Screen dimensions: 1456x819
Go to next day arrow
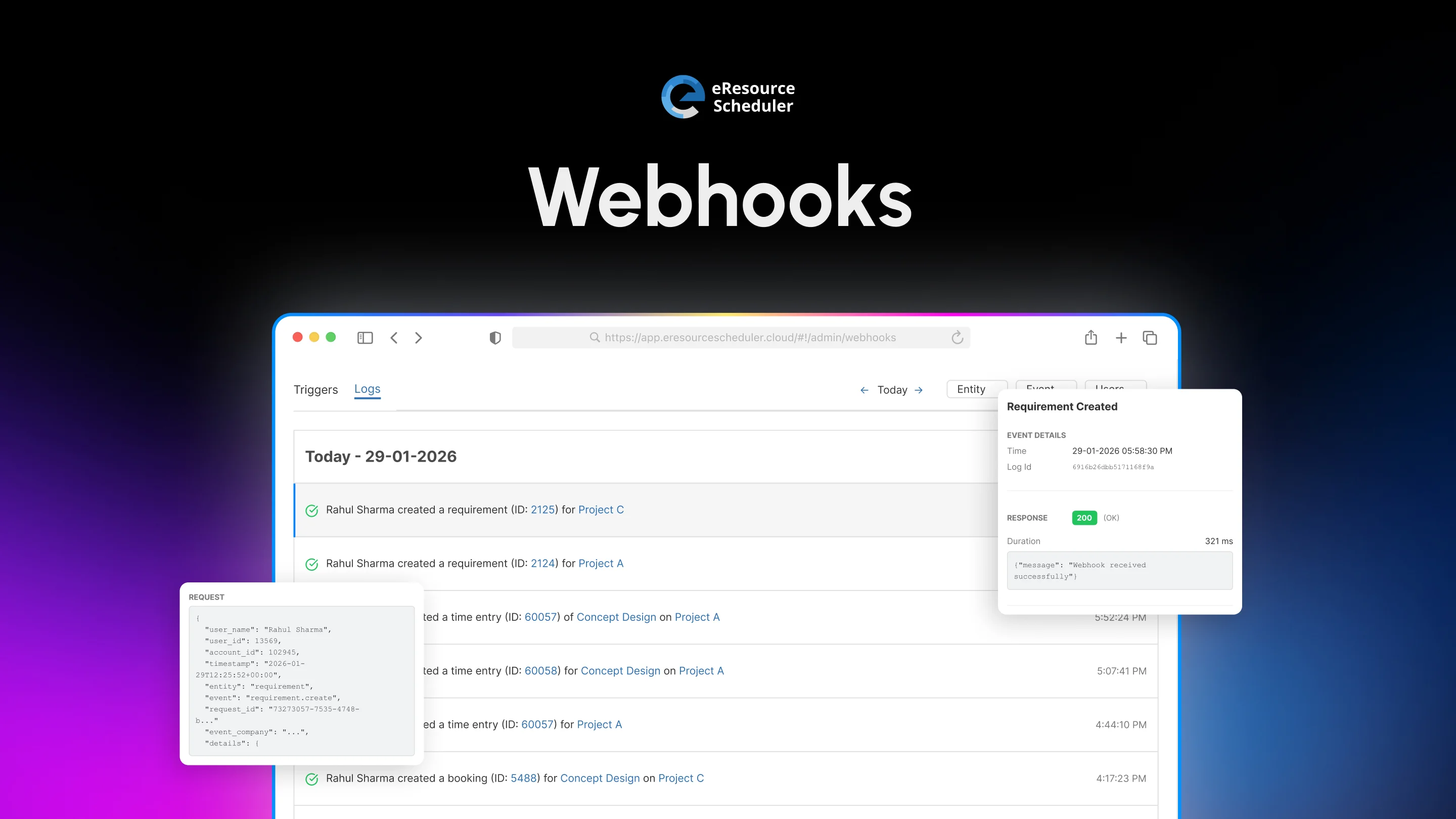click(919, 390)
